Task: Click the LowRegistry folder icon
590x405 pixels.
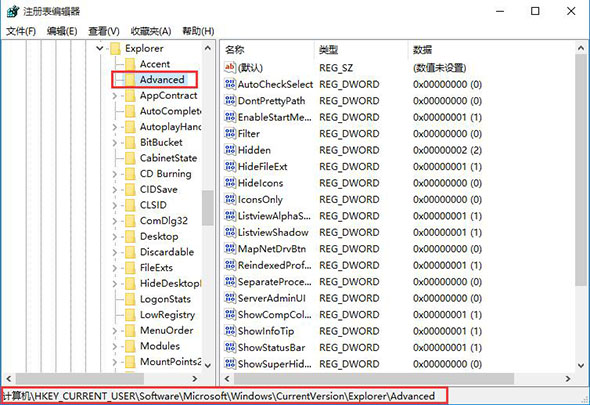Action: [130, 315]
